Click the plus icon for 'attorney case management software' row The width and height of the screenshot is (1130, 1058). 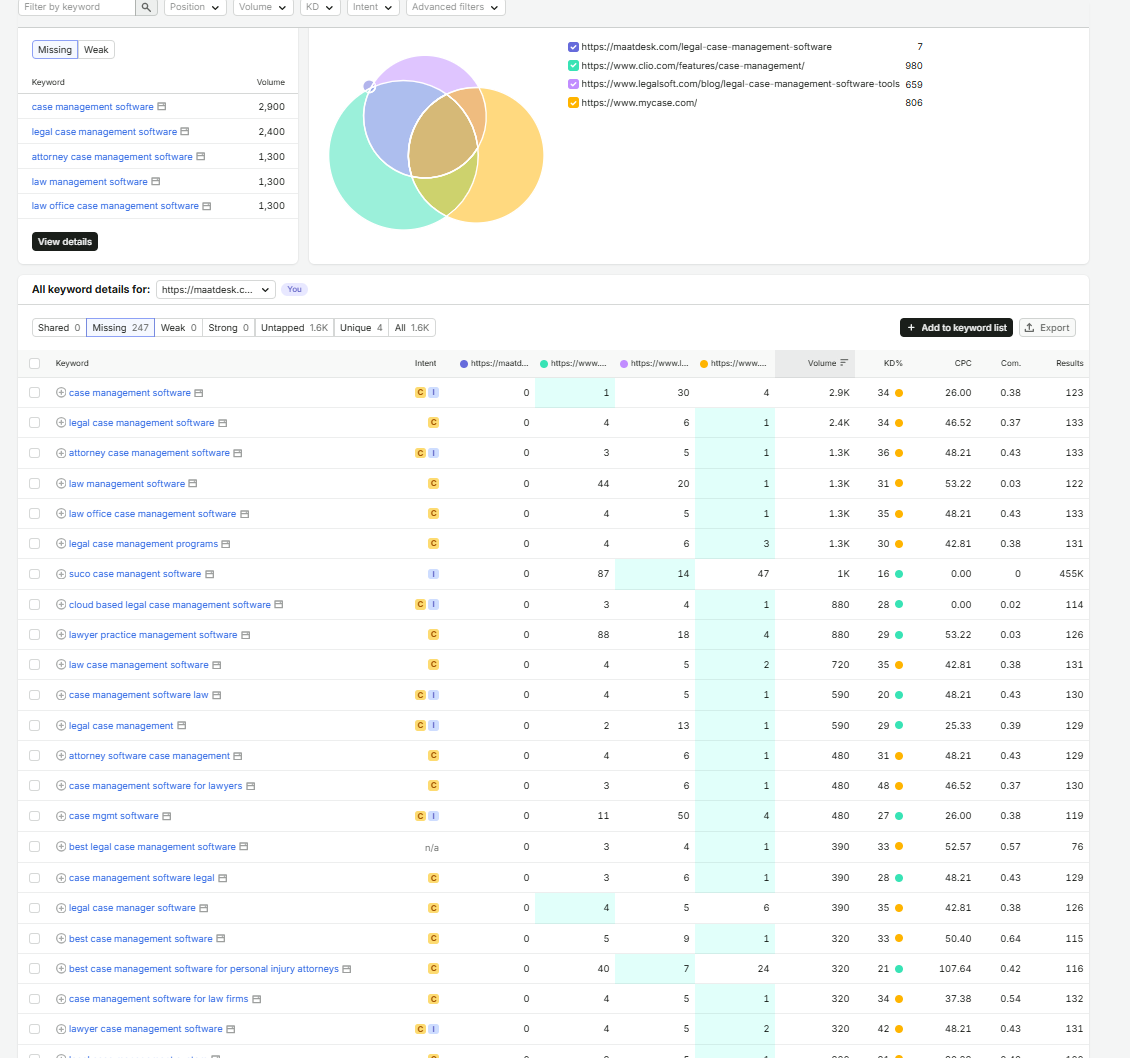61,453
